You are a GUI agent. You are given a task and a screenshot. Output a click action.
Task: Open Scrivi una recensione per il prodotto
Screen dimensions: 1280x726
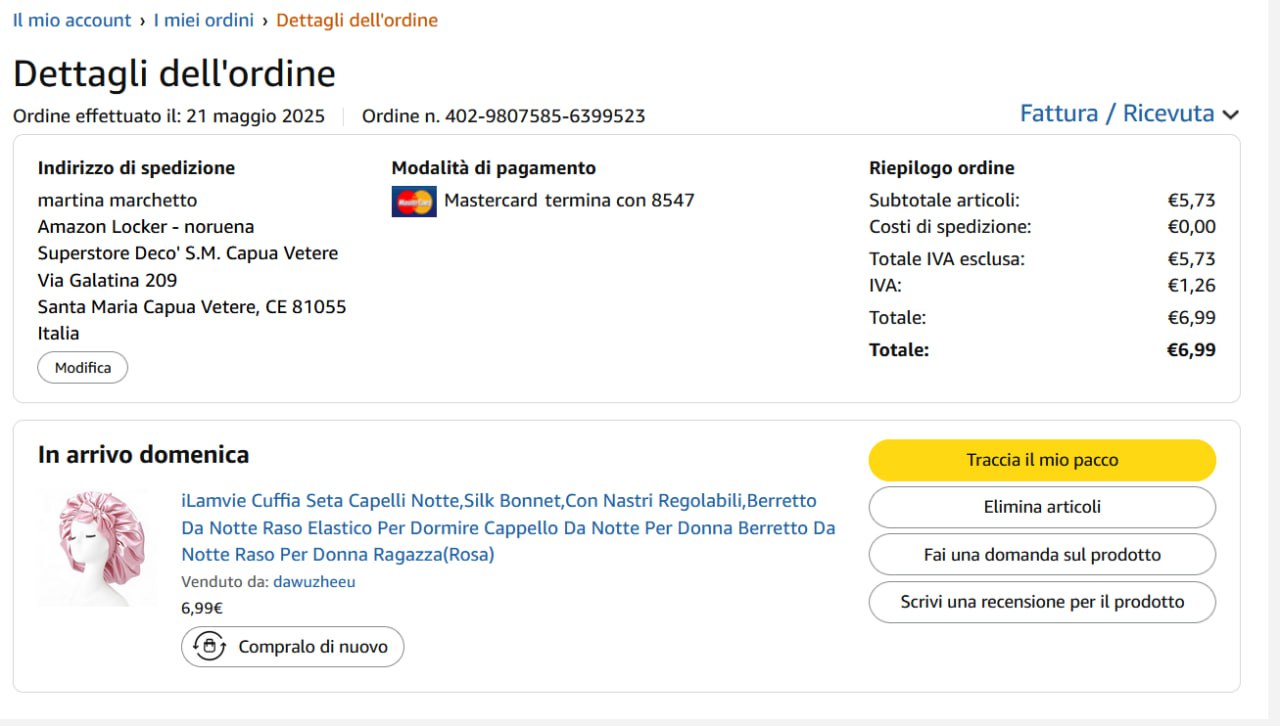click(1042, 602)
